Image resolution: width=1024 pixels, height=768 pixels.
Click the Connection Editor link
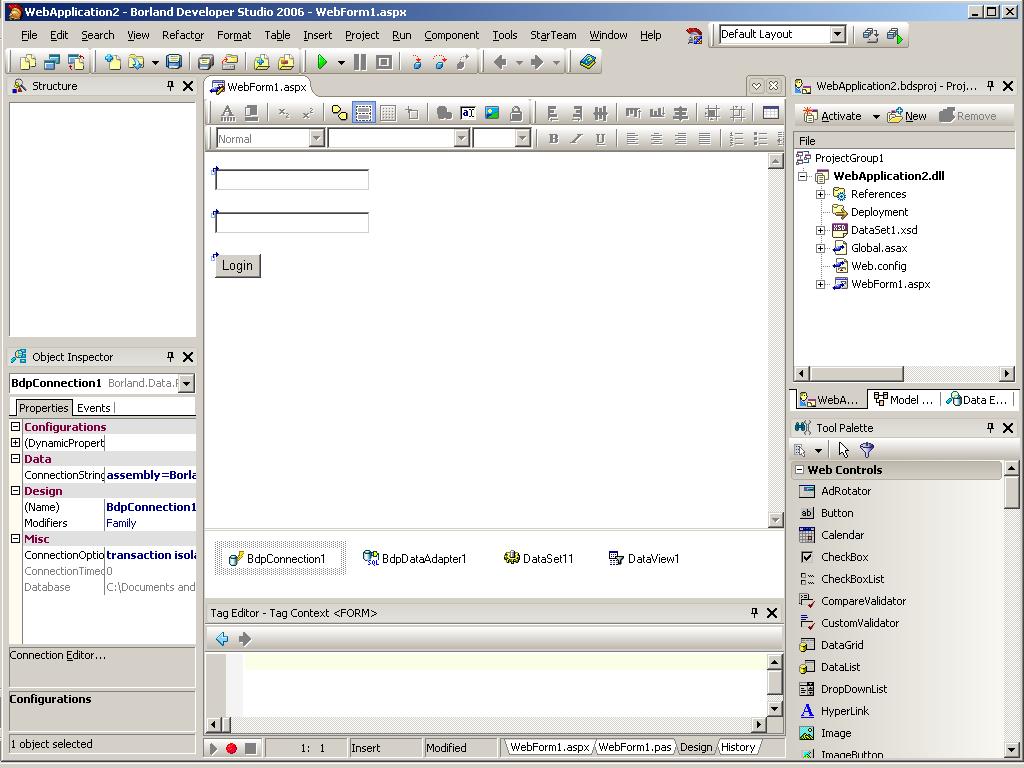(57, 655)
